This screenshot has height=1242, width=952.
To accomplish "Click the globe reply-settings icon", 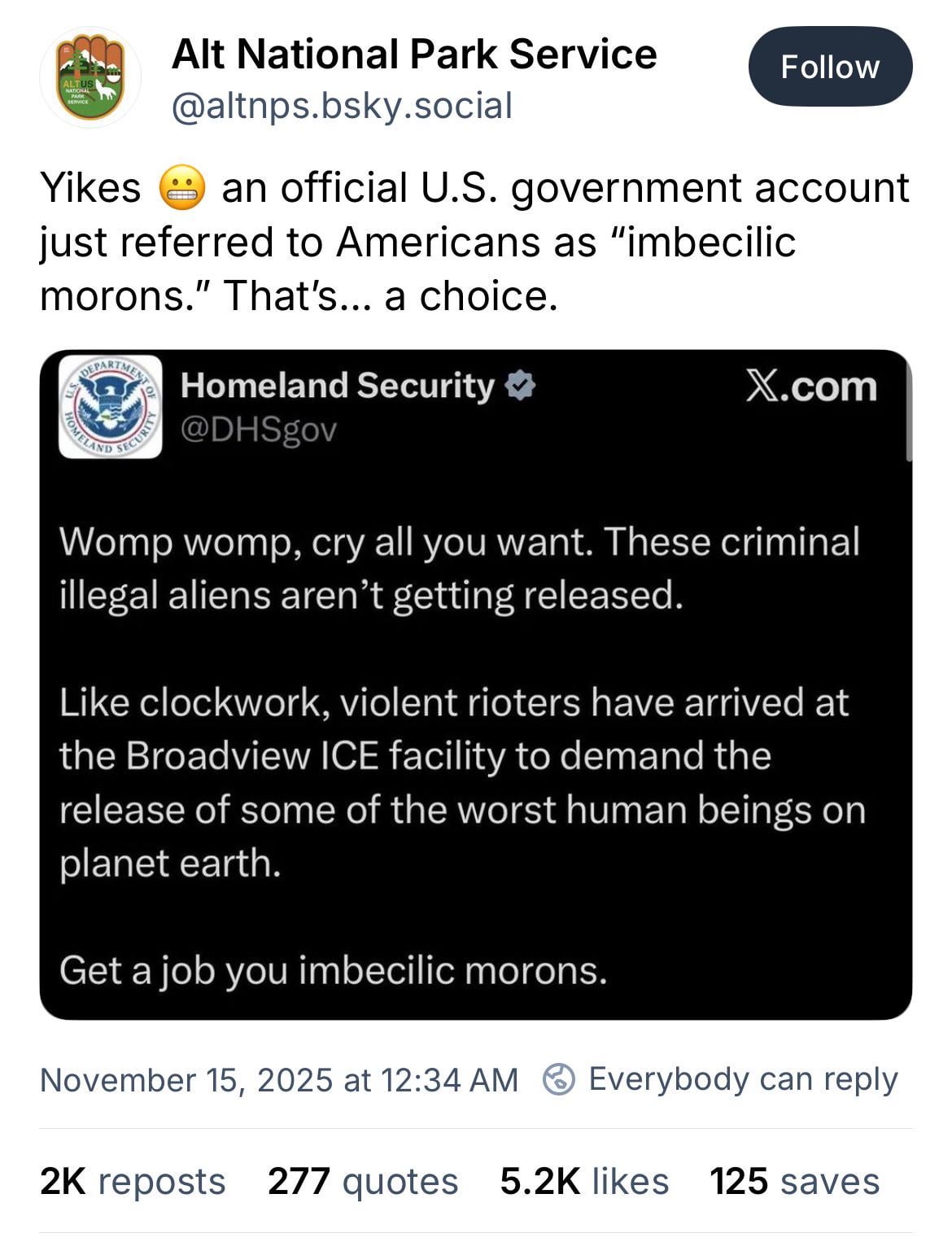I will click(559, 1080).
